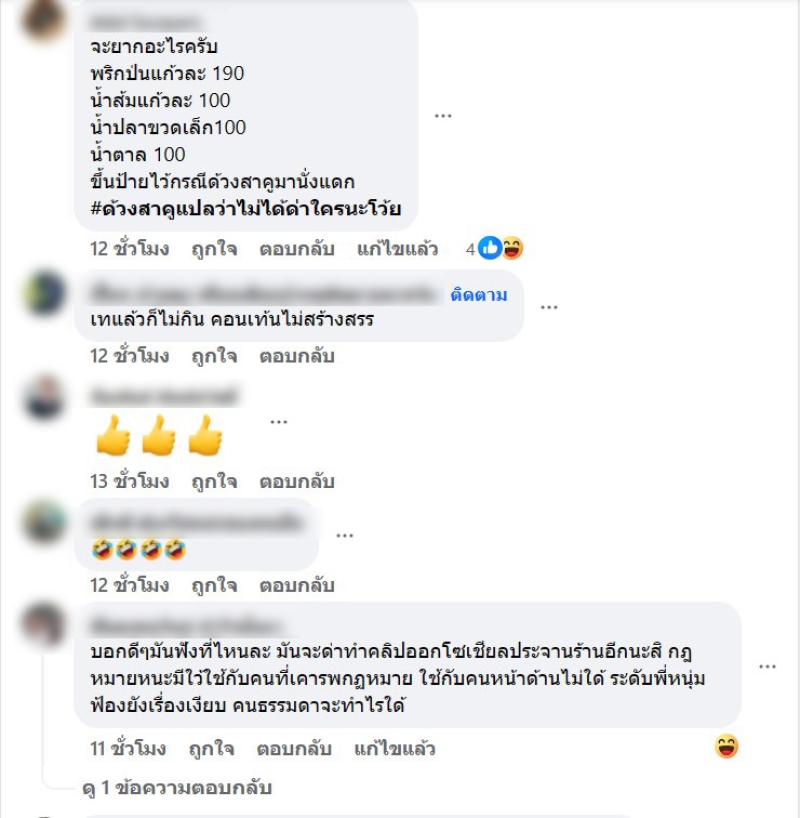
Task: Open options menu for the chili price comment
Action: coord(443,116)
